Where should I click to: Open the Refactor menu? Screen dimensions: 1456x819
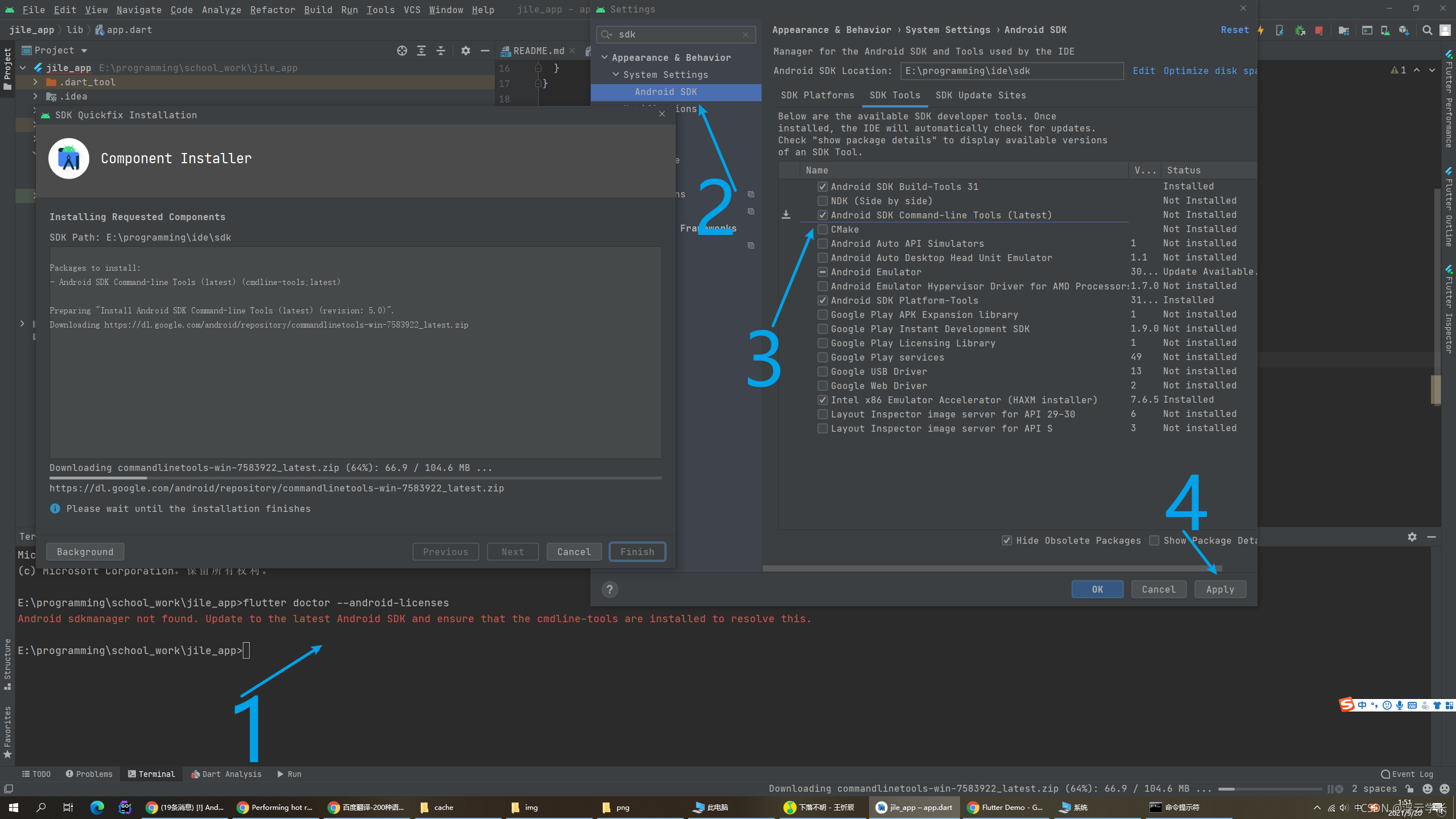(272, 10)
